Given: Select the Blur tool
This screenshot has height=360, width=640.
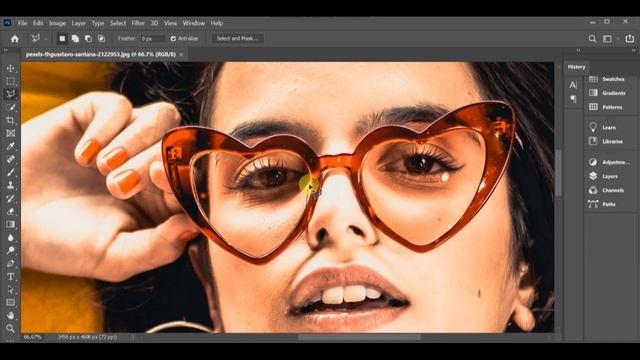Looking at the screenshot, I should point(11,238).
